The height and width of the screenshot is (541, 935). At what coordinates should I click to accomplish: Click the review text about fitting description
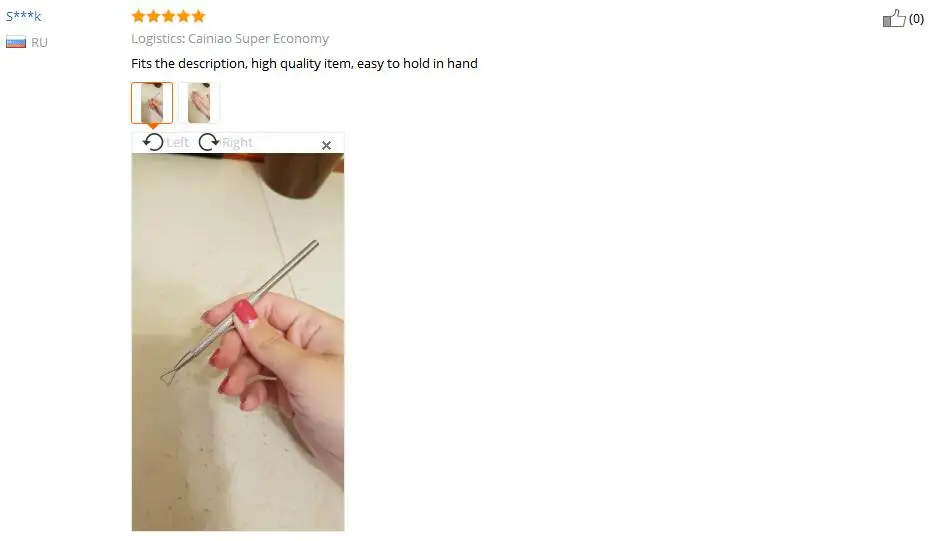(304, 63)
